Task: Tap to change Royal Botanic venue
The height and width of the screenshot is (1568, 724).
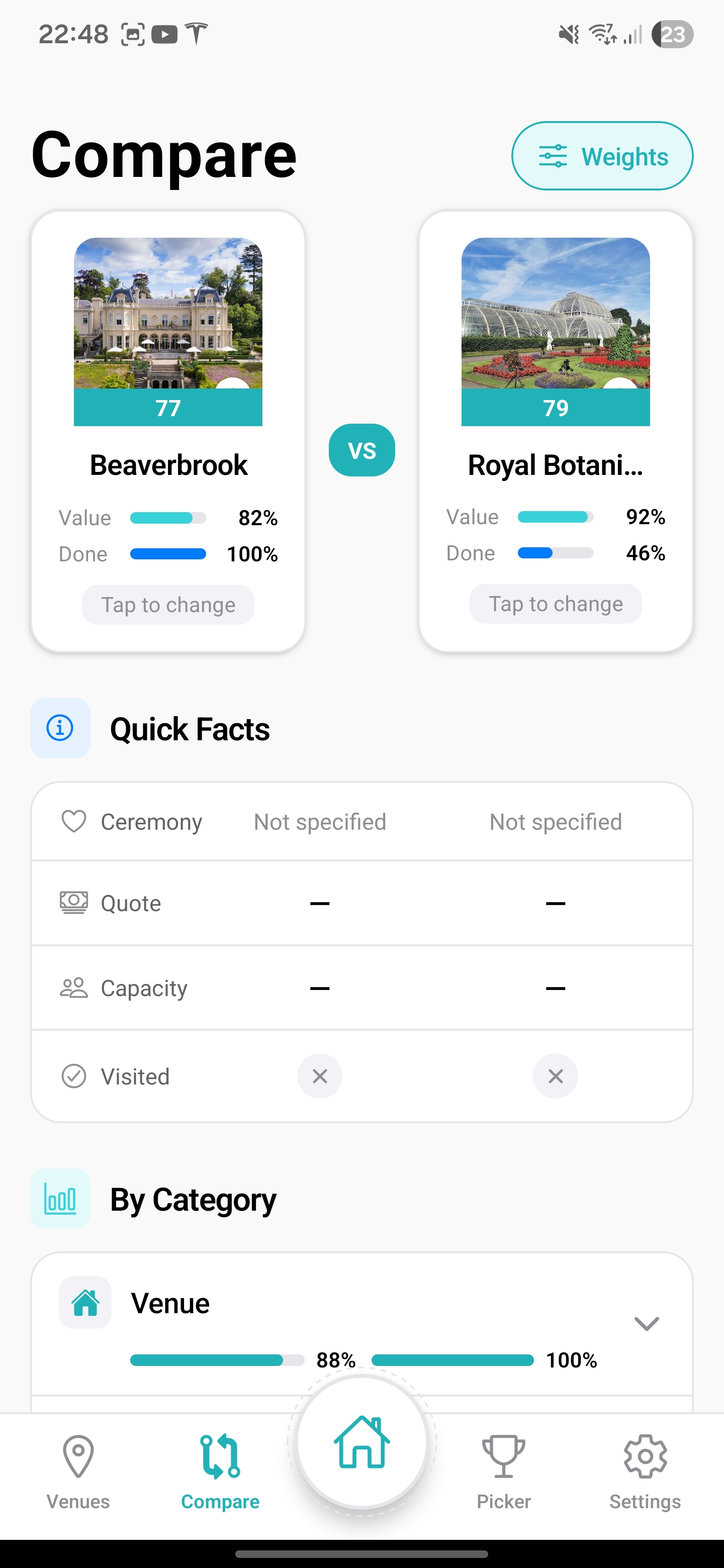Action: 556,603
